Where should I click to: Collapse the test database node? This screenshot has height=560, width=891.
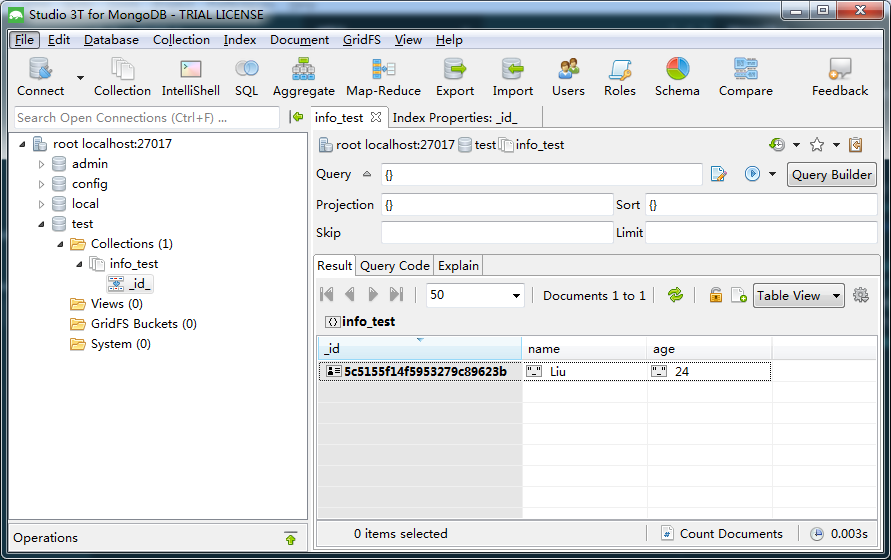click(x=41, y=224)
